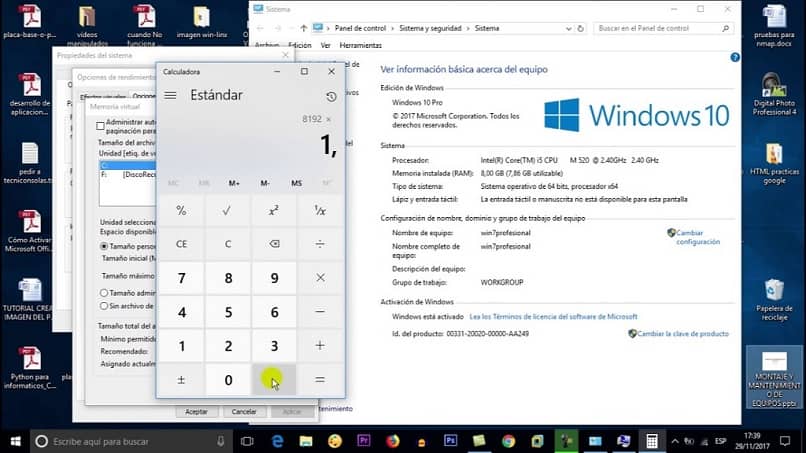806x453 pixels.
Task: Click Cambiar la clave de producto link
Action: [x=683, y=334]
